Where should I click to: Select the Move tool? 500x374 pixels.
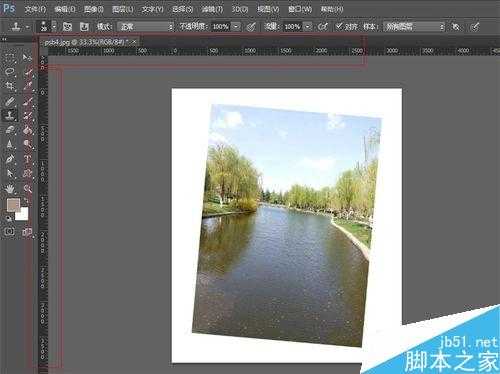tap(27, 57)
